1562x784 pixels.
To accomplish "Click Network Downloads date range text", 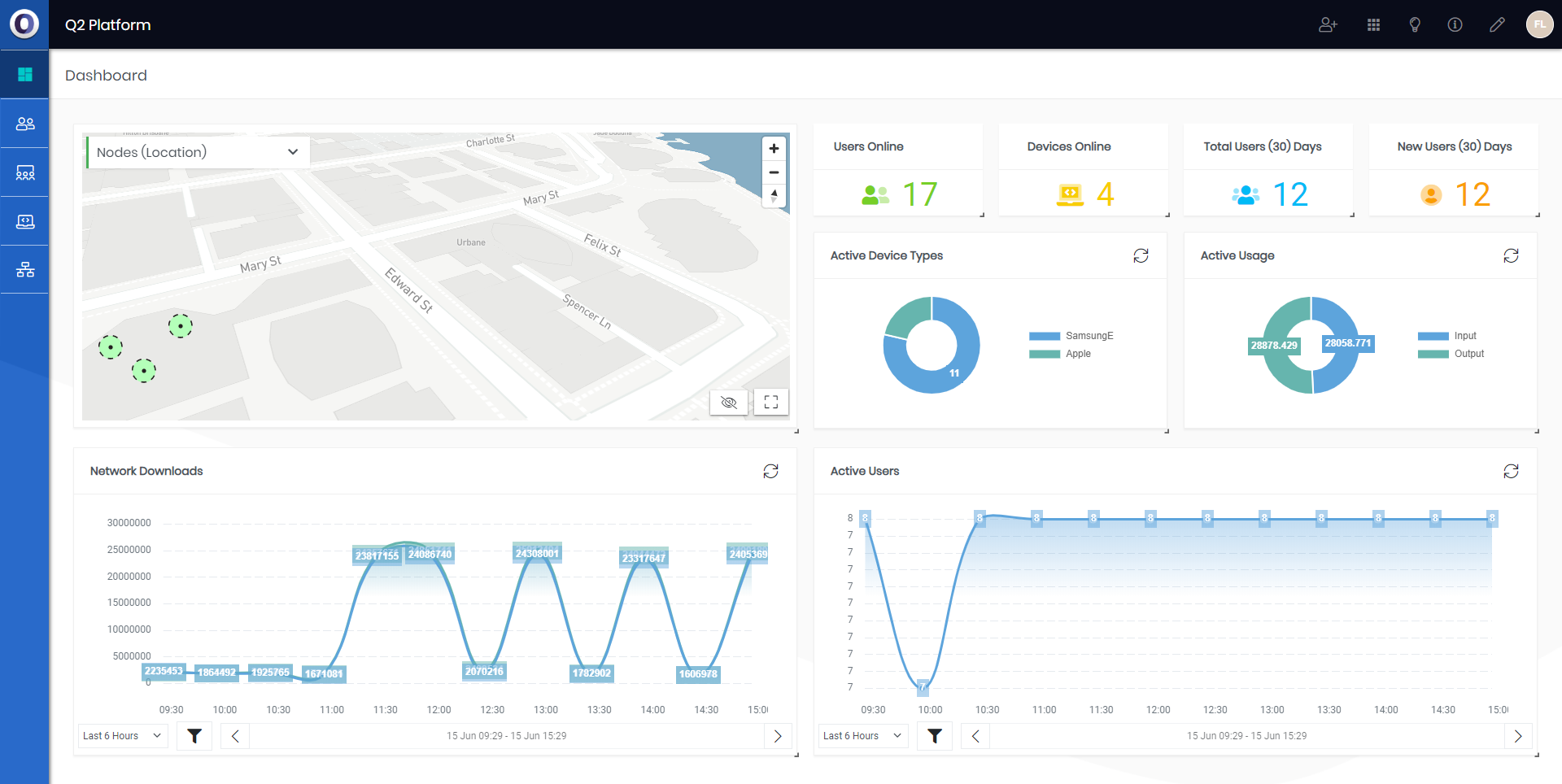I will coord(506,736).
